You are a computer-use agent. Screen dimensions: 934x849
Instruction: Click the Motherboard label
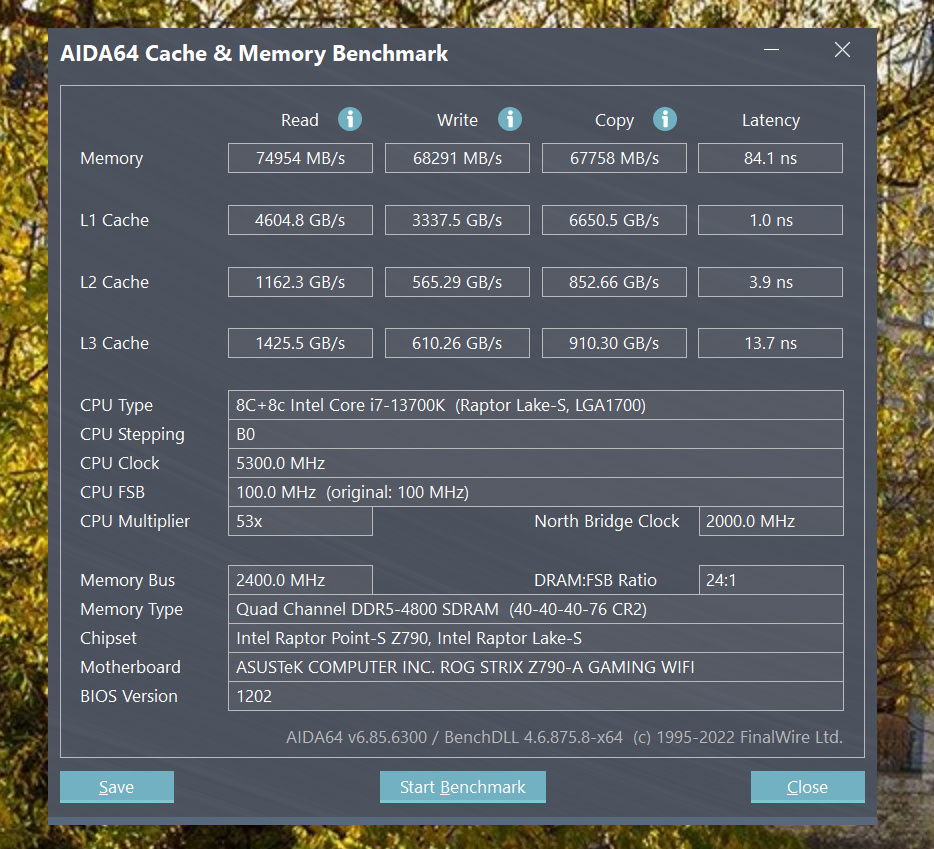(130, 667)
